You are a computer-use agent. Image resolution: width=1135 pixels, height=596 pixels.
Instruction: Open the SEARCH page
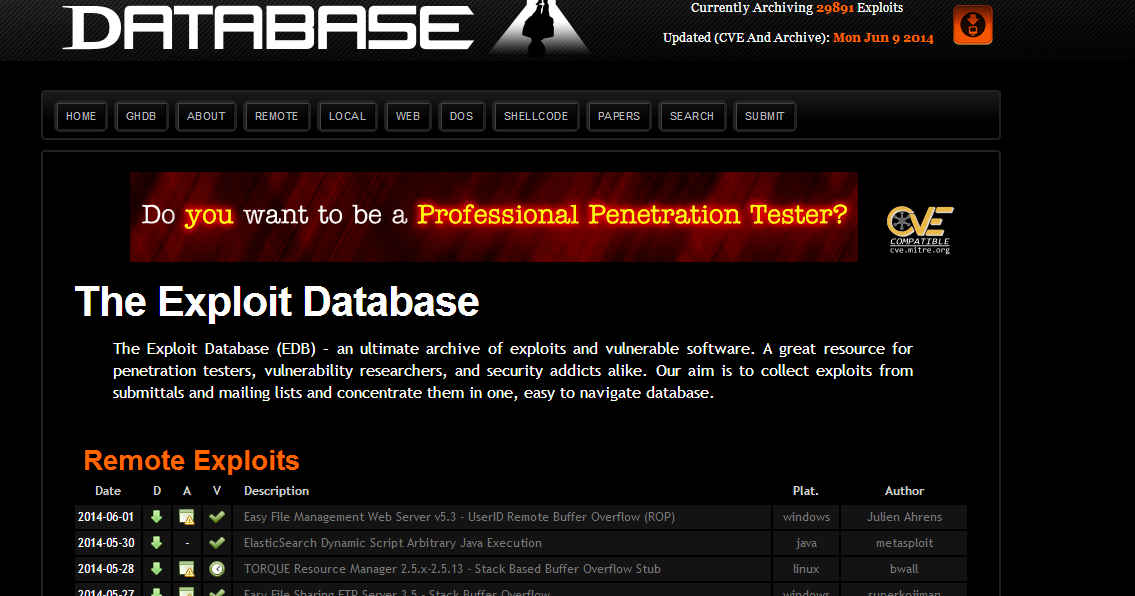coord(692,116)
